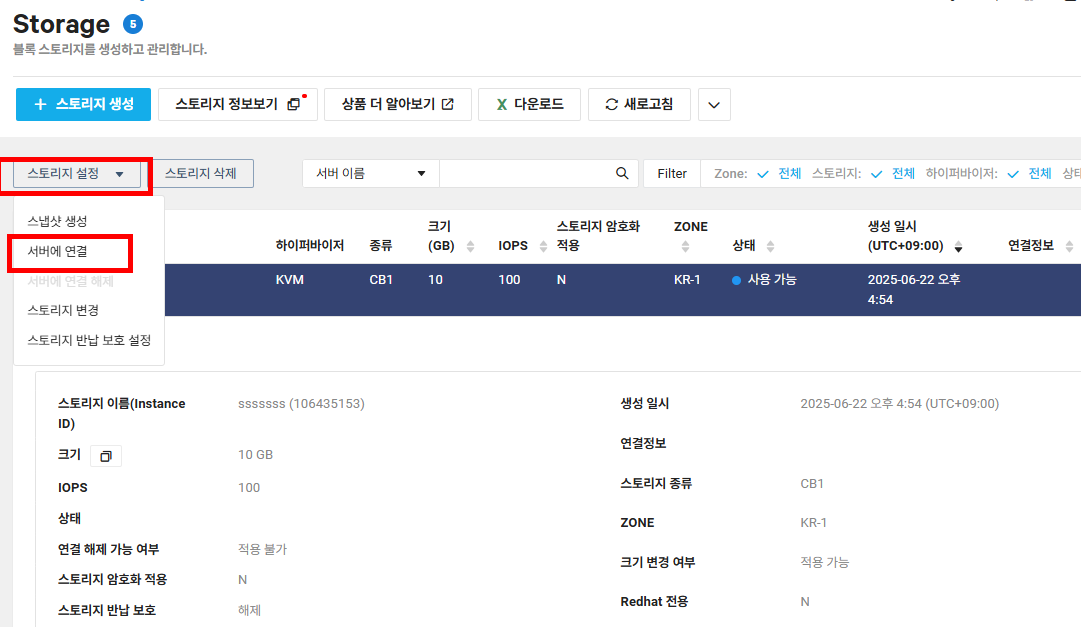The image size is (1081, 627).
Task: Click the copy icon beside 크기 label
Action: click(106, 456)
